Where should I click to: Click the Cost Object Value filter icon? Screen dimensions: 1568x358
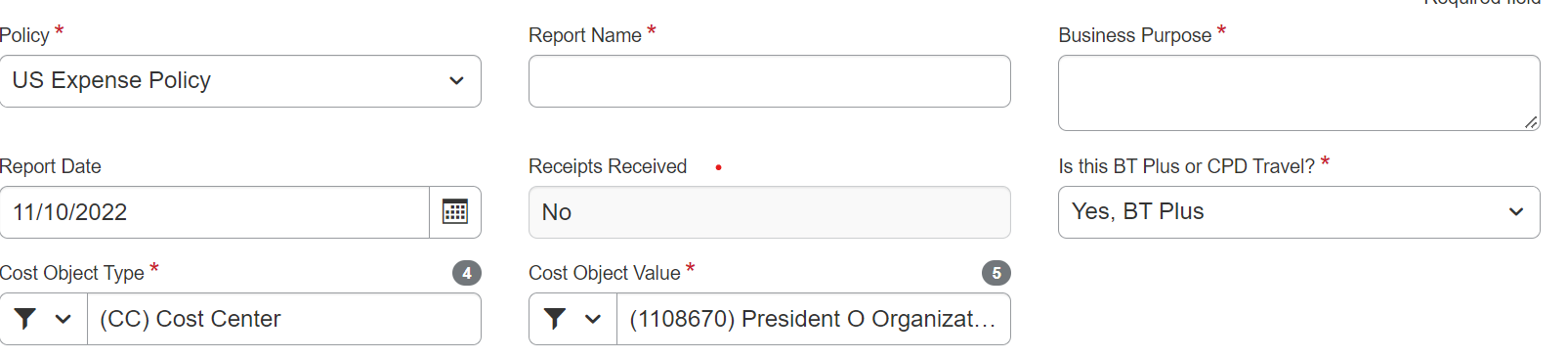pos(555,319)
